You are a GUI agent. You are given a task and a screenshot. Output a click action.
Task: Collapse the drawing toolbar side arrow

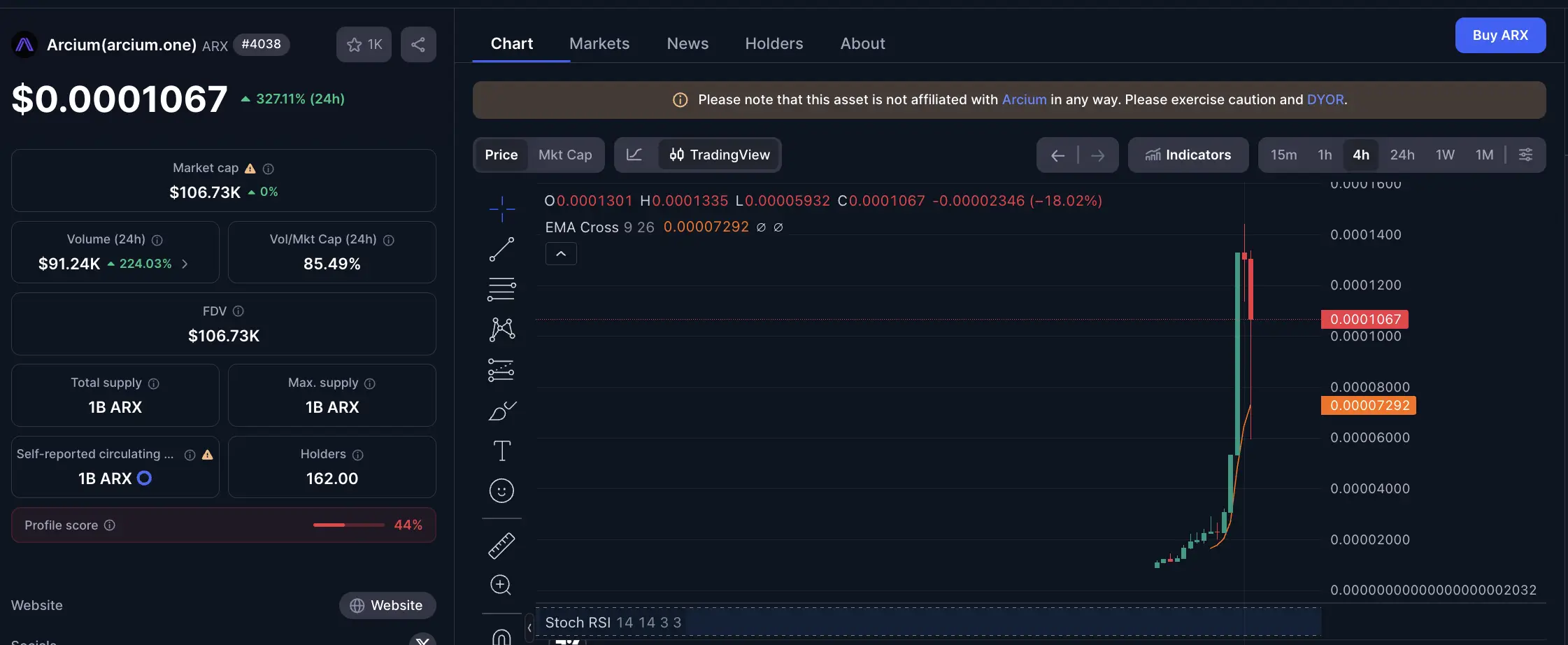pos(529,628)
